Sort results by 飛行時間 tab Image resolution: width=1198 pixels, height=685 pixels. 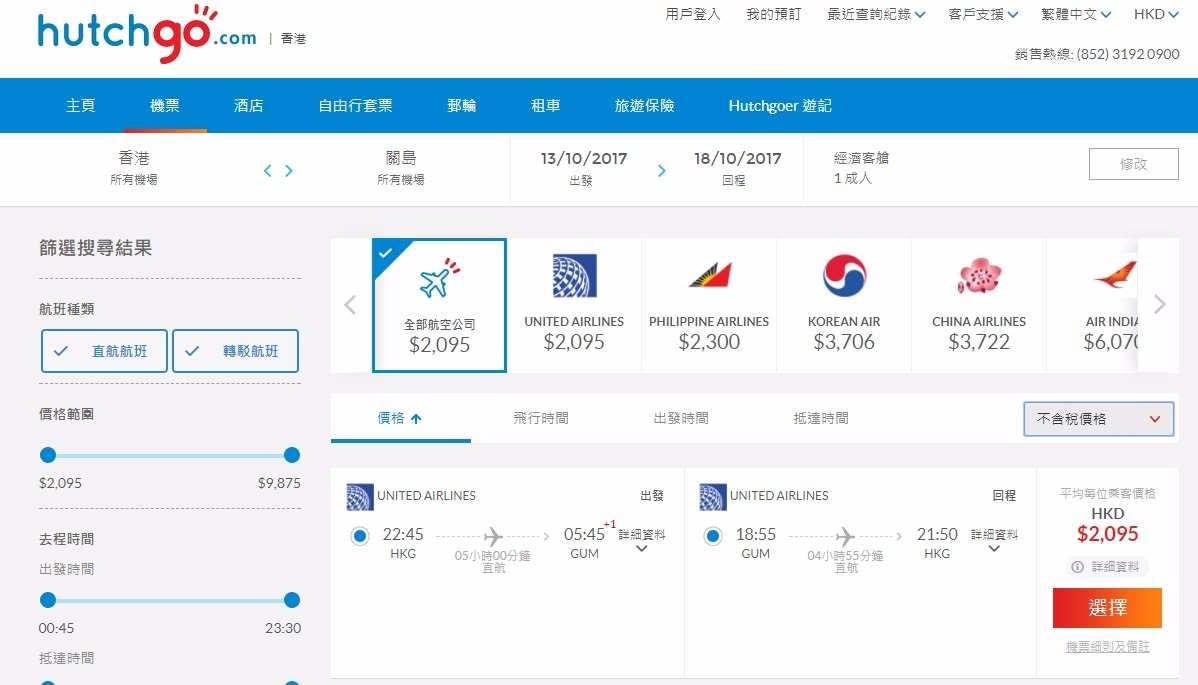click(x=541, y=418)
